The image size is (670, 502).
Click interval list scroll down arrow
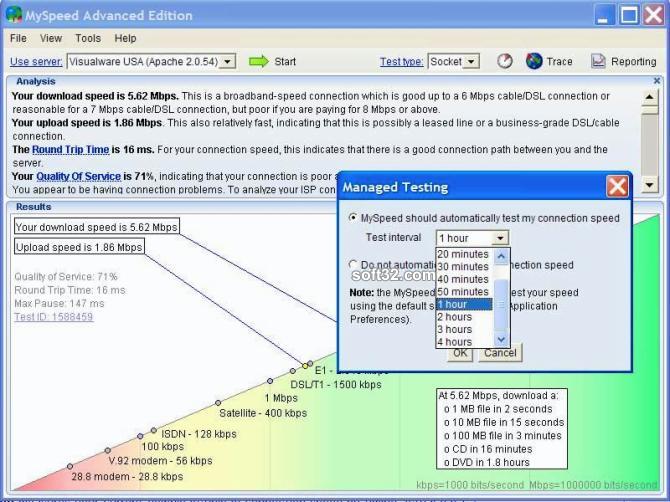tap(501, 339)
